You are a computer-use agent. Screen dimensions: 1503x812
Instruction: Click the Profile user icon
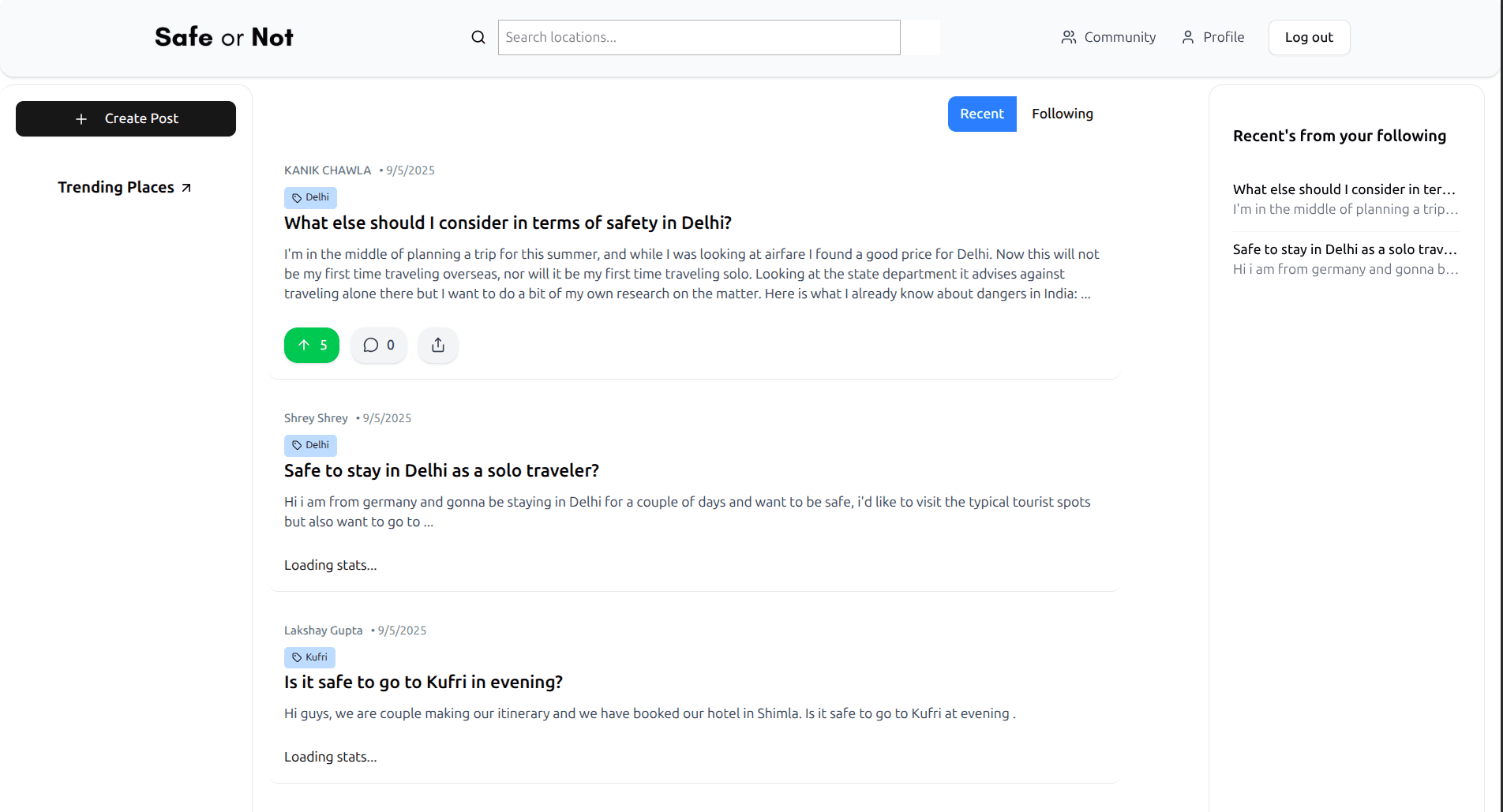[1188, 37]
